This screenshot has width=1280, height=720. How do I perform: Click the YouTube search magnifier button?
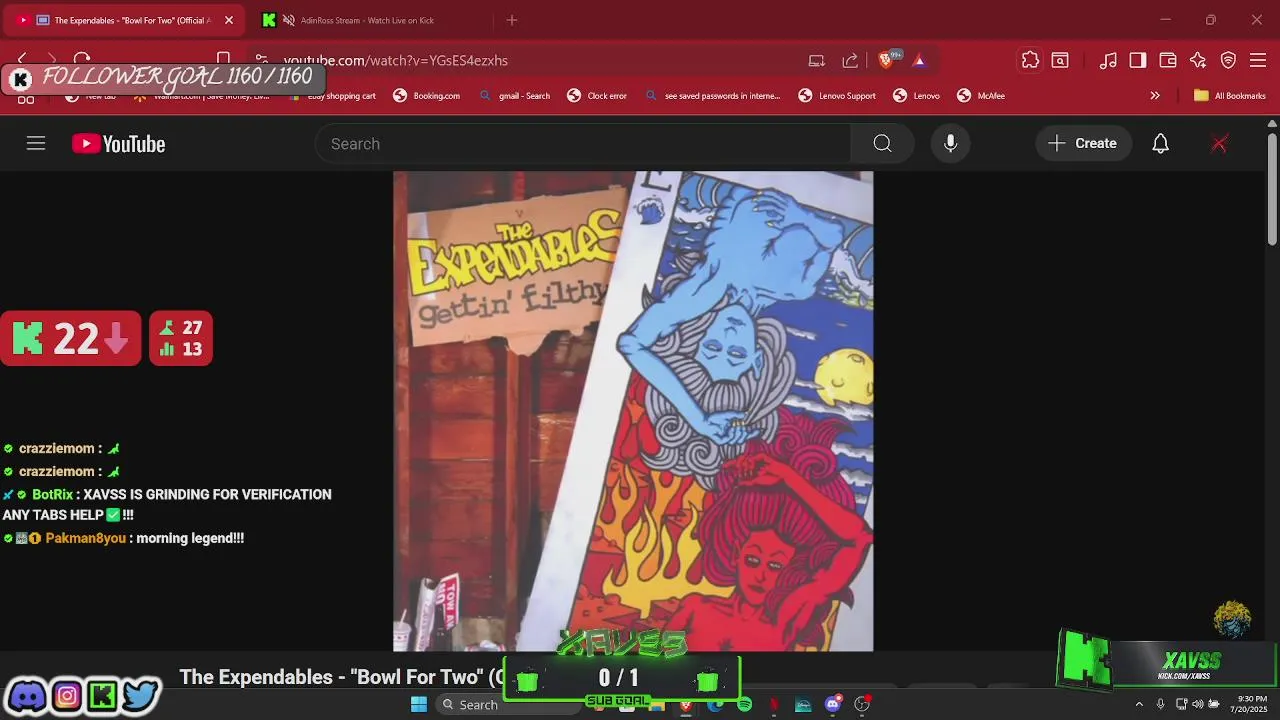882,144
